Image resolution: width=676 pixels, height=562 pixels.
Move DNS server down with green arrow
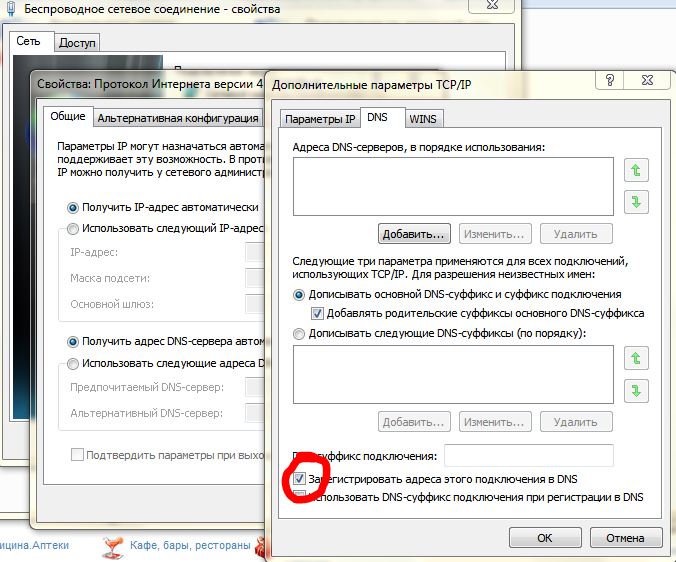coord(635,203)
